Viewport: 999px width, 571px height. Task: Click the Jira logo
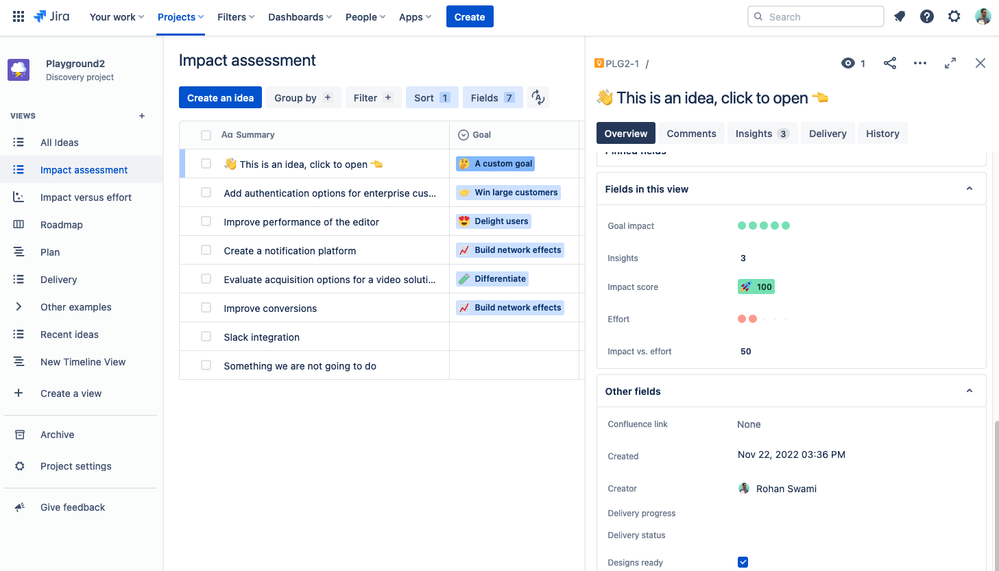(x=52, y=17)
